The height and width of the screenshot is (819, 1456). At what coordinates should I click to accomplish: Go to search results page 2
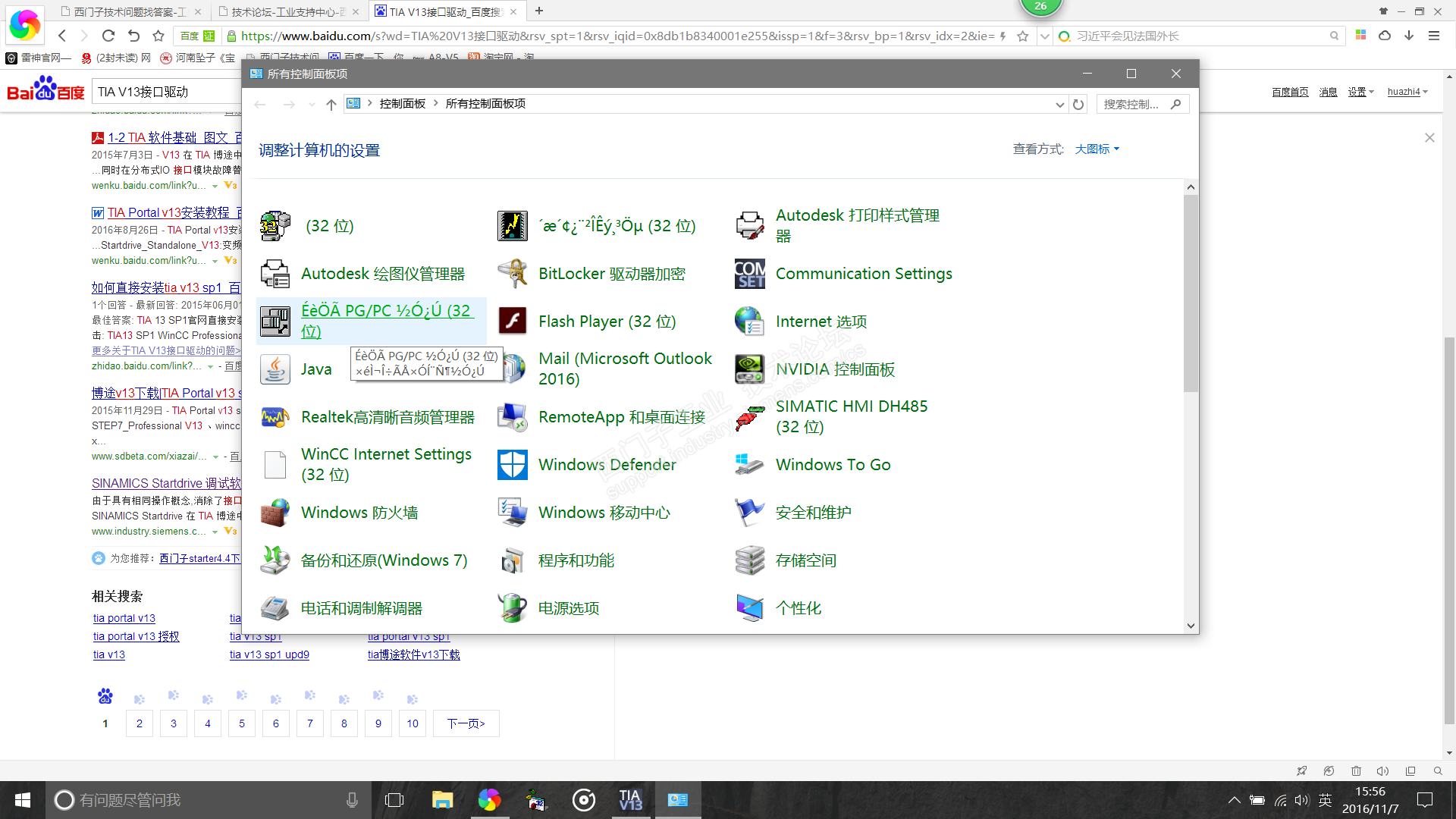pos(140,723)
